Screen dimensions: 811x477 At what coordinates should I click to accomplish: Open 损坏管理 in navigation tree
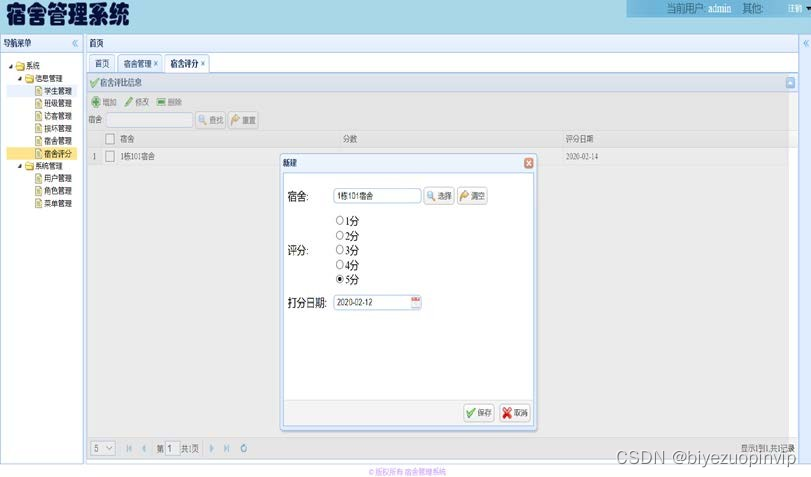click(x=57, y=128)
